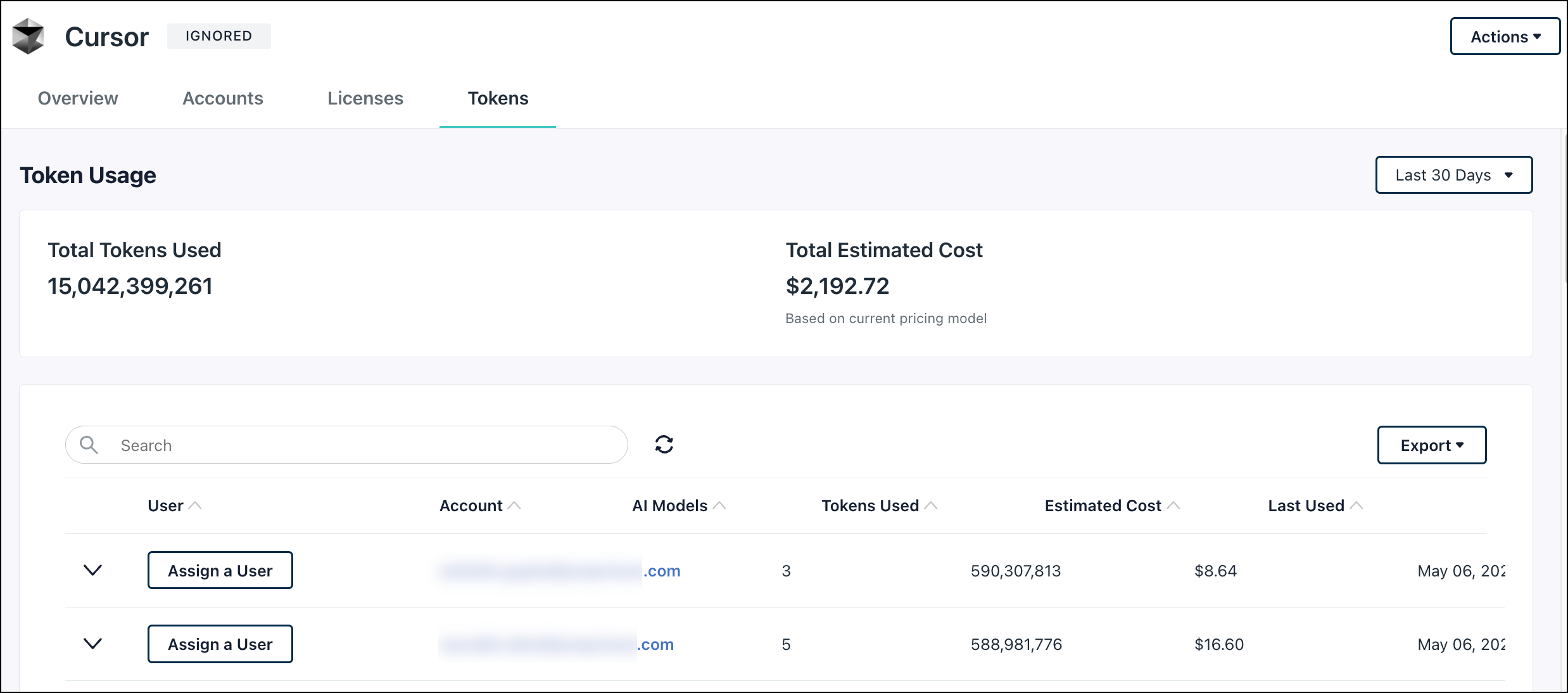Image resolution: width=1568 pixels, height=693 pixels.
Task: Sort by Tokens Used column arrow
Action: click(931, 505)
